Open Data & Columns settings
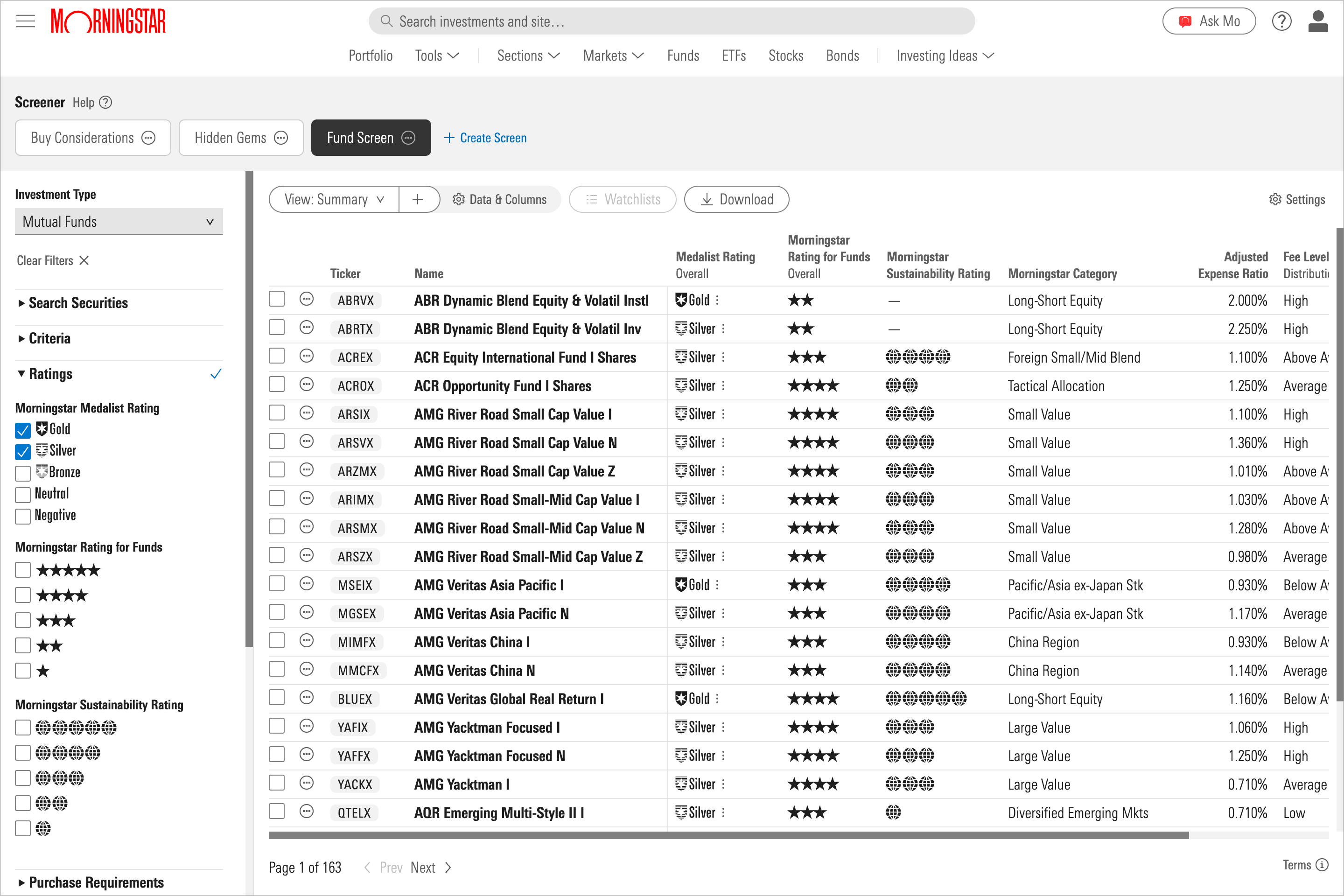Viewport: 1344px width, 896px height. click(x=499, y=199)
